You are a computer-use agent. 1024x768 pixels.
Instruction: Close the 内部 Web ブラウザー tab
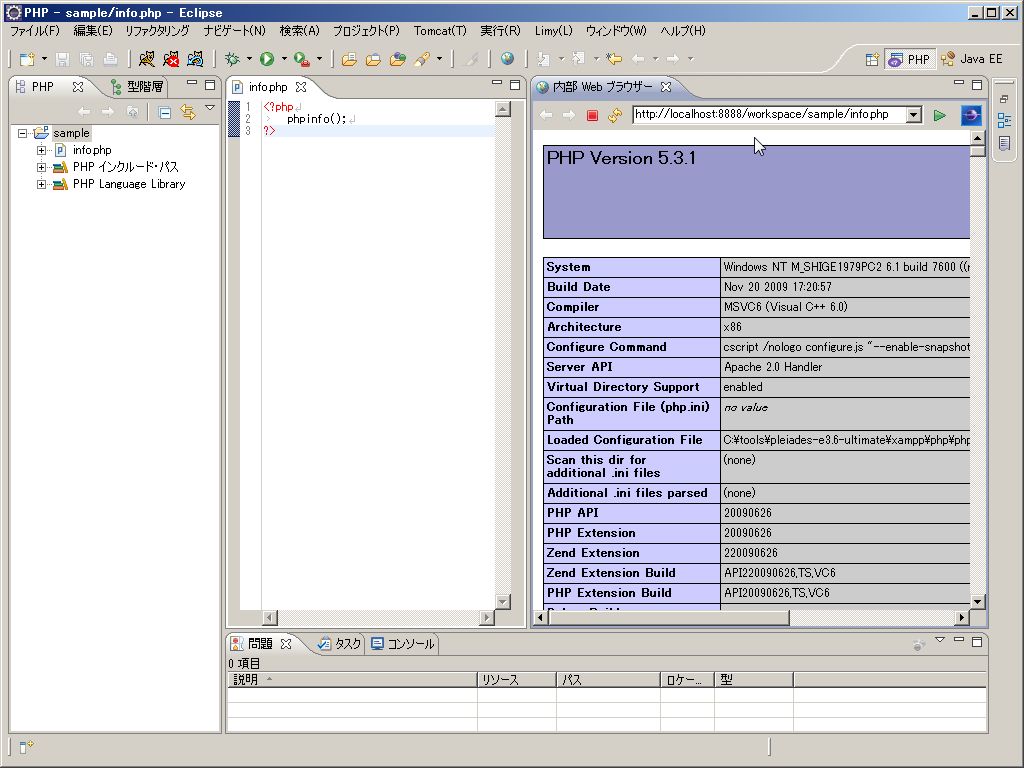click(666, 87)
